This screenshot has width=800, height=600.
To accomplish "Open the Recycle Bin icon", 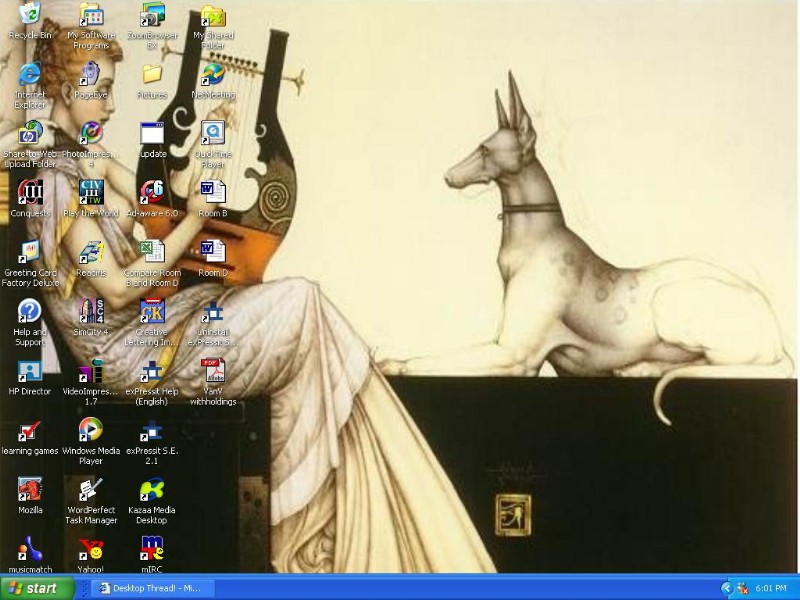I will coord(30,15).
